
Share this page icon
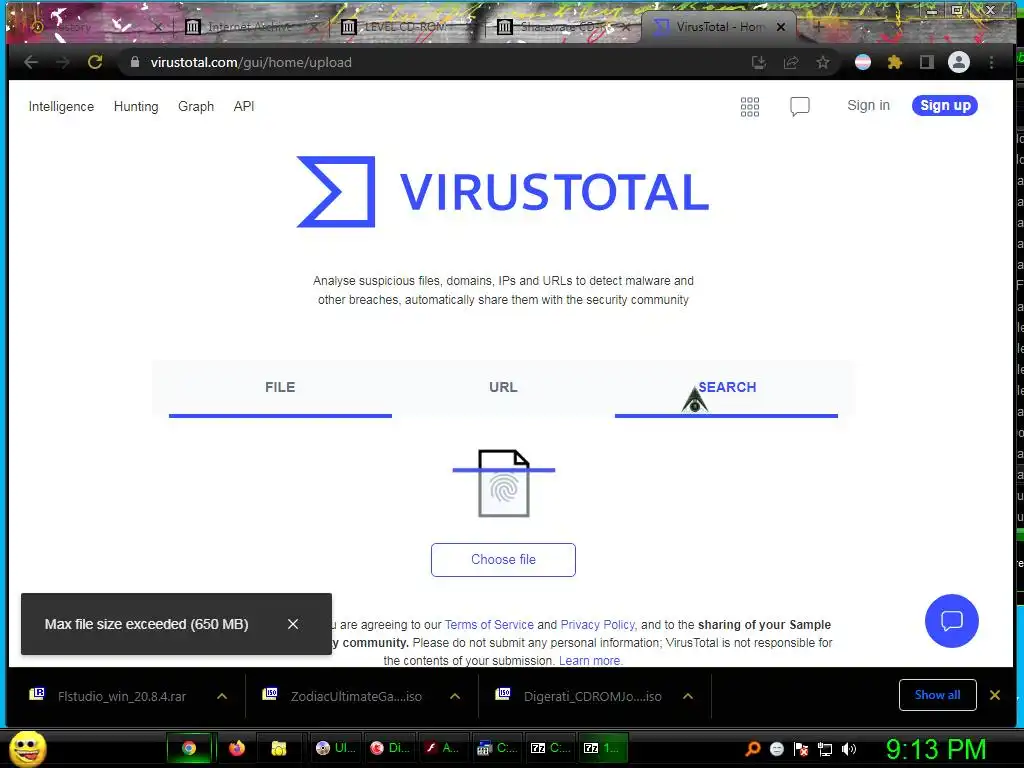click(791, 62)
